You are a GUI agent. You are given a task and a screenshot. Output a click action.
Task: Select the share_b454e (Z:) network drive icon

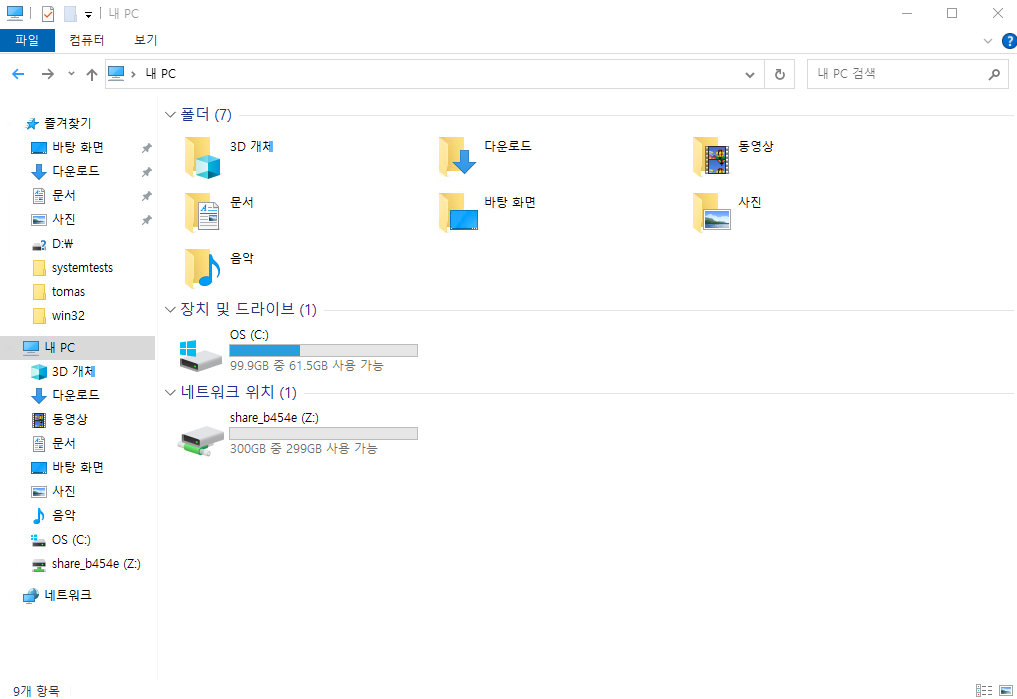tap(200, 441)
